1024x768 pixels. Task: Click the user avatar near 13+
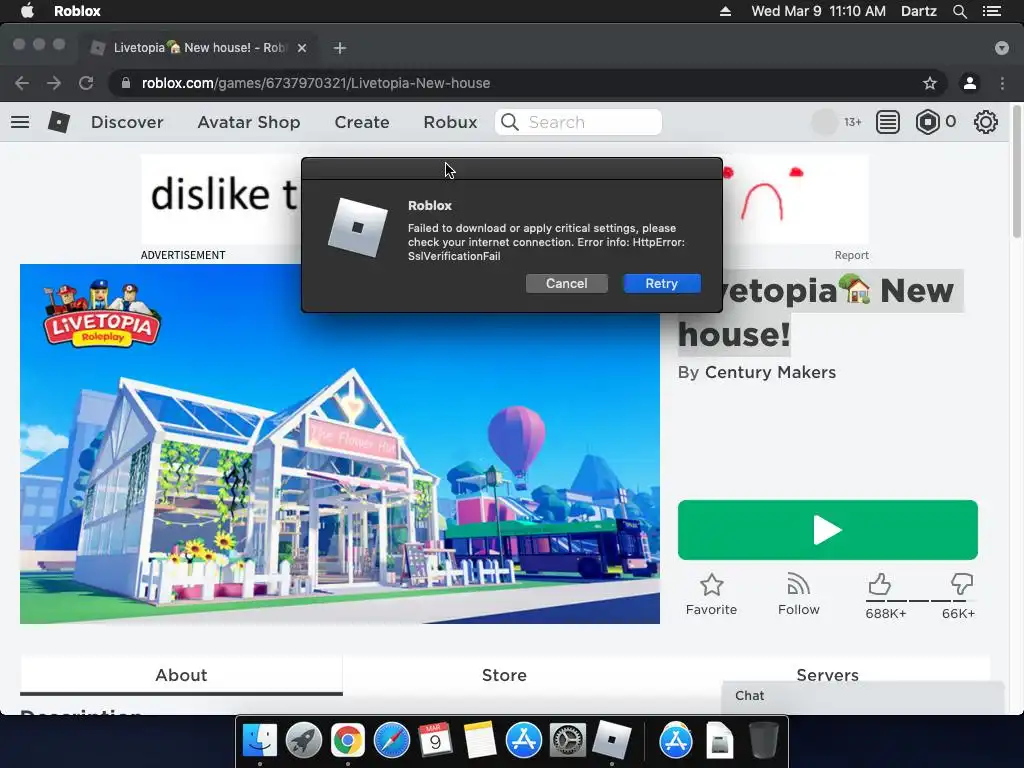point(824,122)
